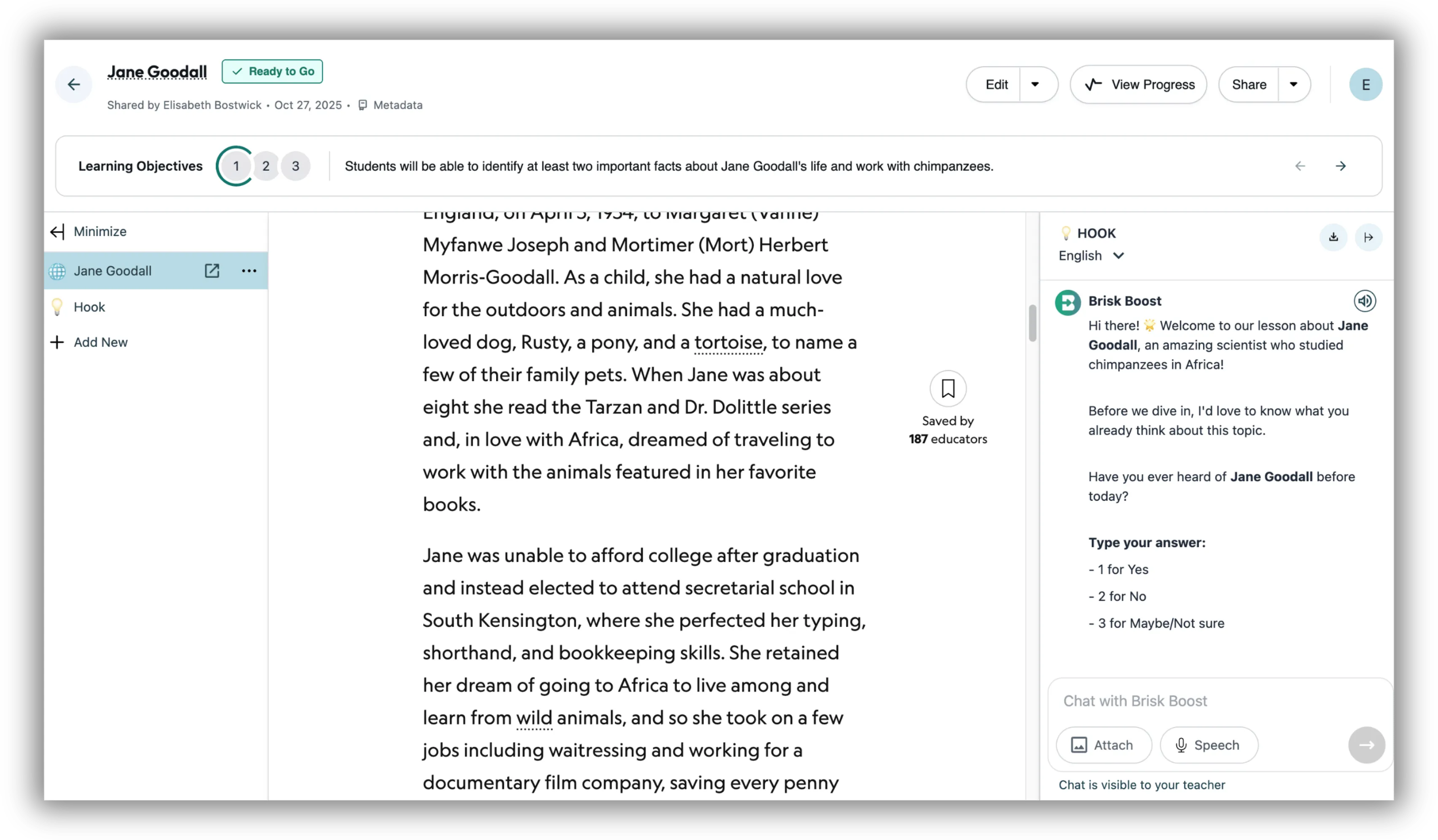Viewport: 1438px width, 840px height.
Task: Click the bookmark save icon
Action: 947,389
